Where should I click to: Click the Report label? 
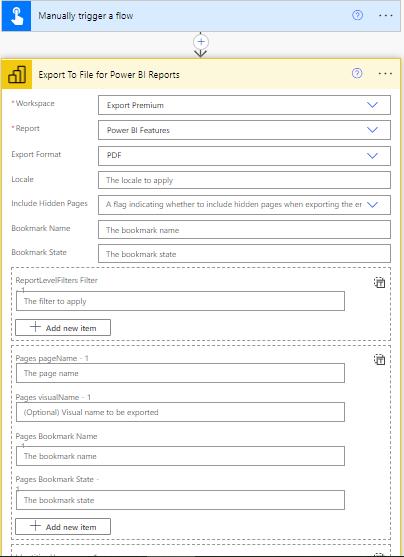27,128
